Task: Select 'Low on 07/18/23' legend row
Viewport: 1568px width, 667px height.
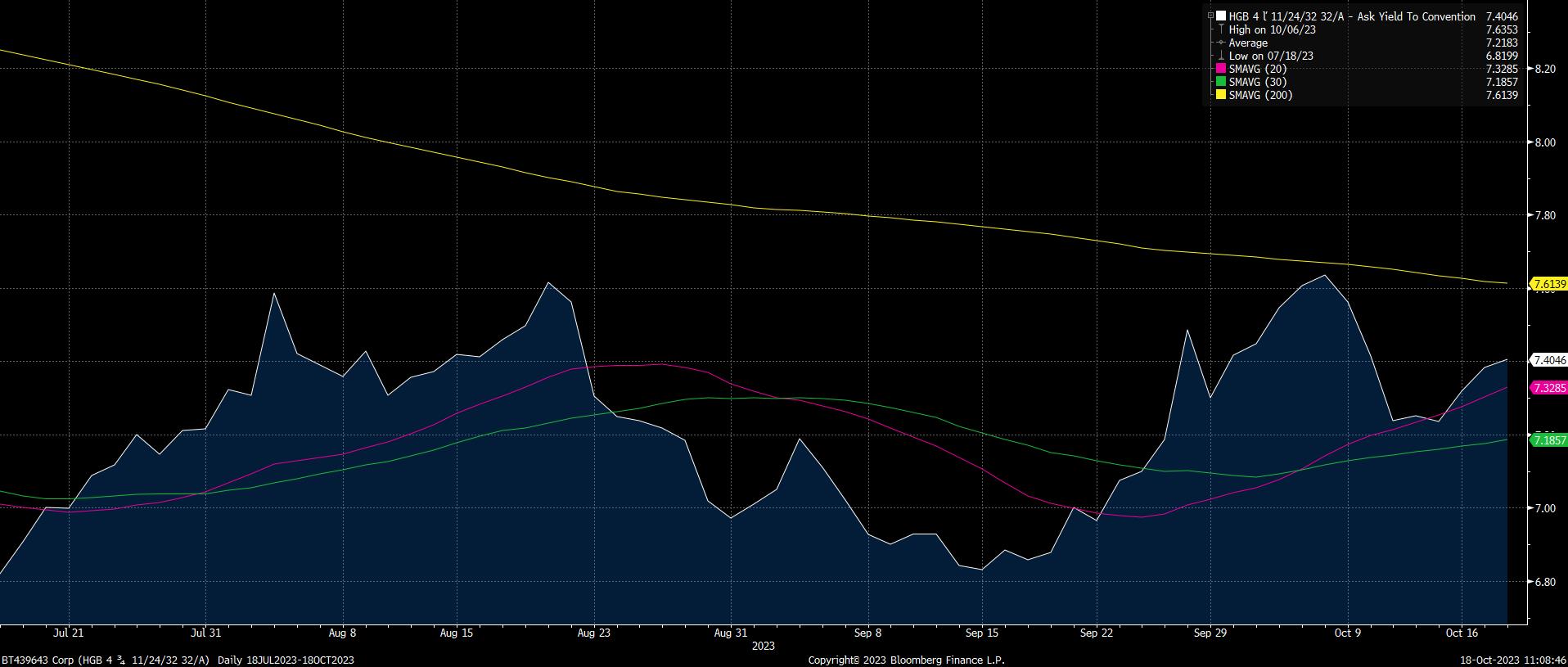Action: (x=1271, y=56)
